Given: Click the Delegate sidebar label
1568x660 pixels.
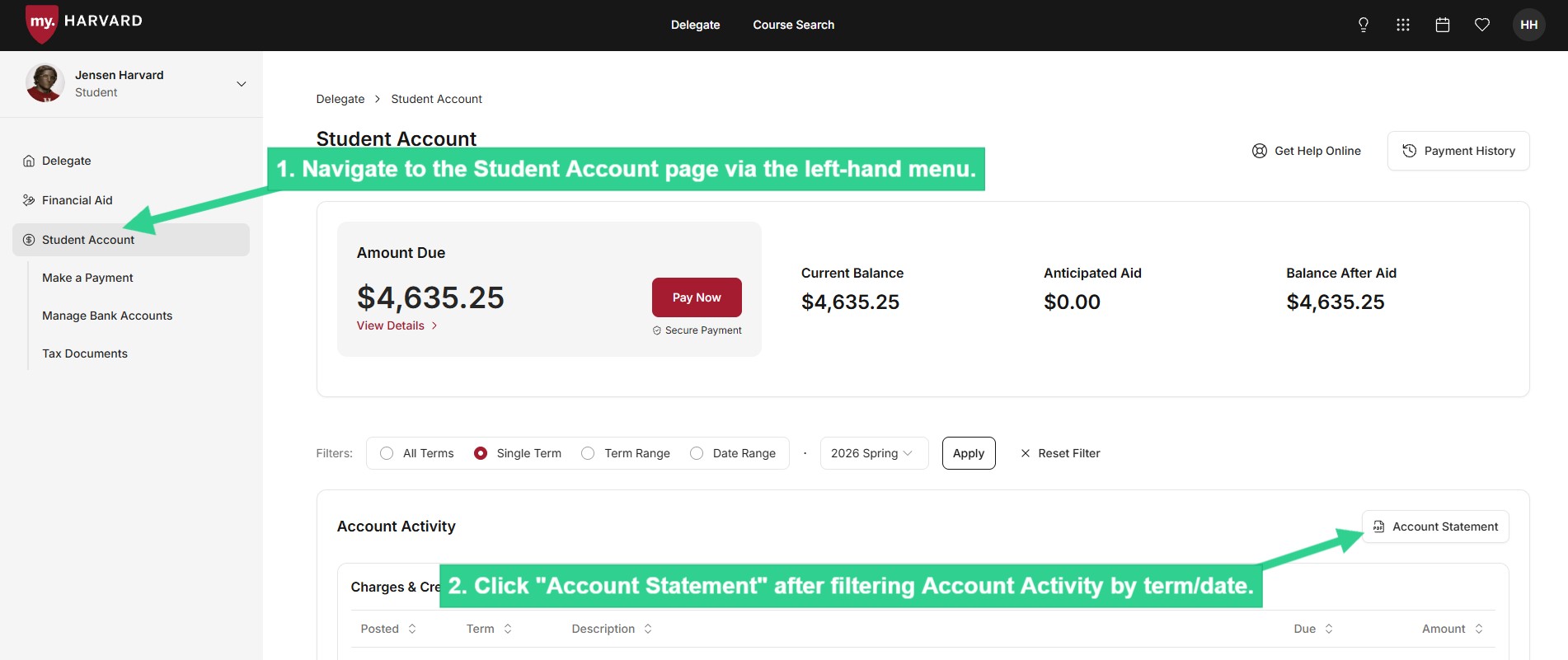Looking at the screenshot, I should (66, 161).
